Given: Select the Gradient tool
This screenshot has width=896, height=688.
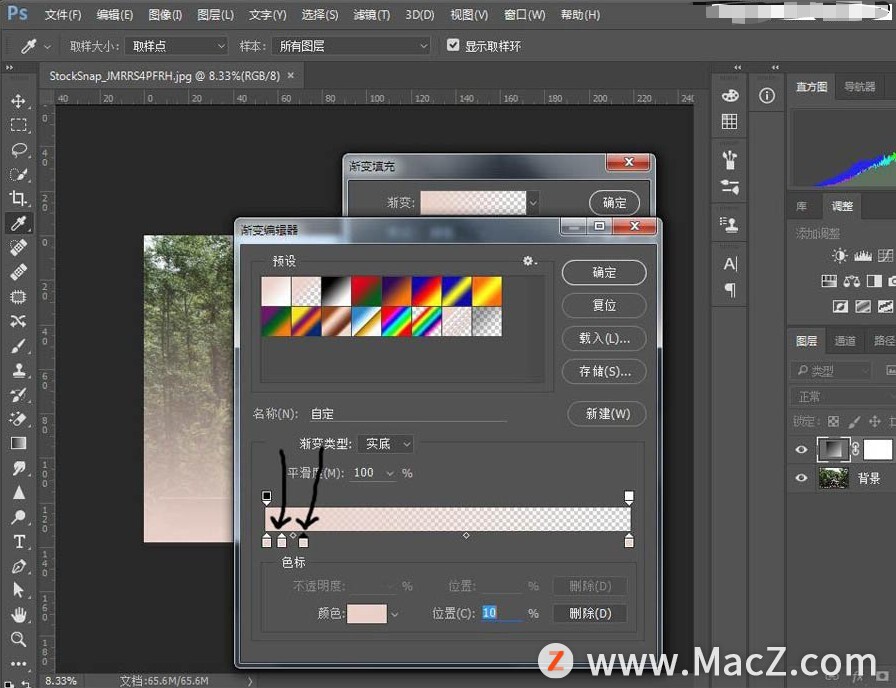Looking at the screenshot, I should coord(18,443).
